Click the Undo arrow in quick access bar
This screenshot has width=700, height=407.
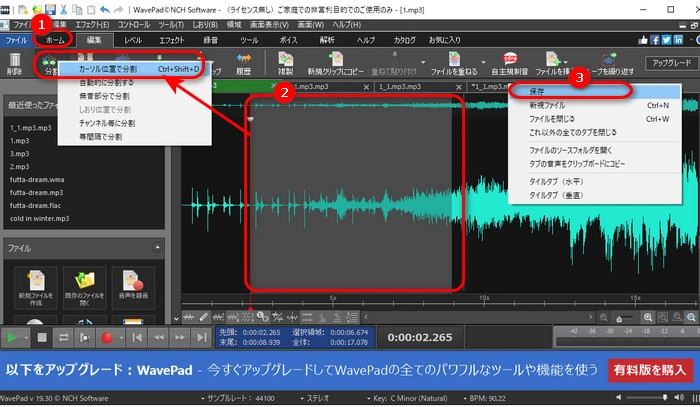pyautogui.click(x=105, y=9)
